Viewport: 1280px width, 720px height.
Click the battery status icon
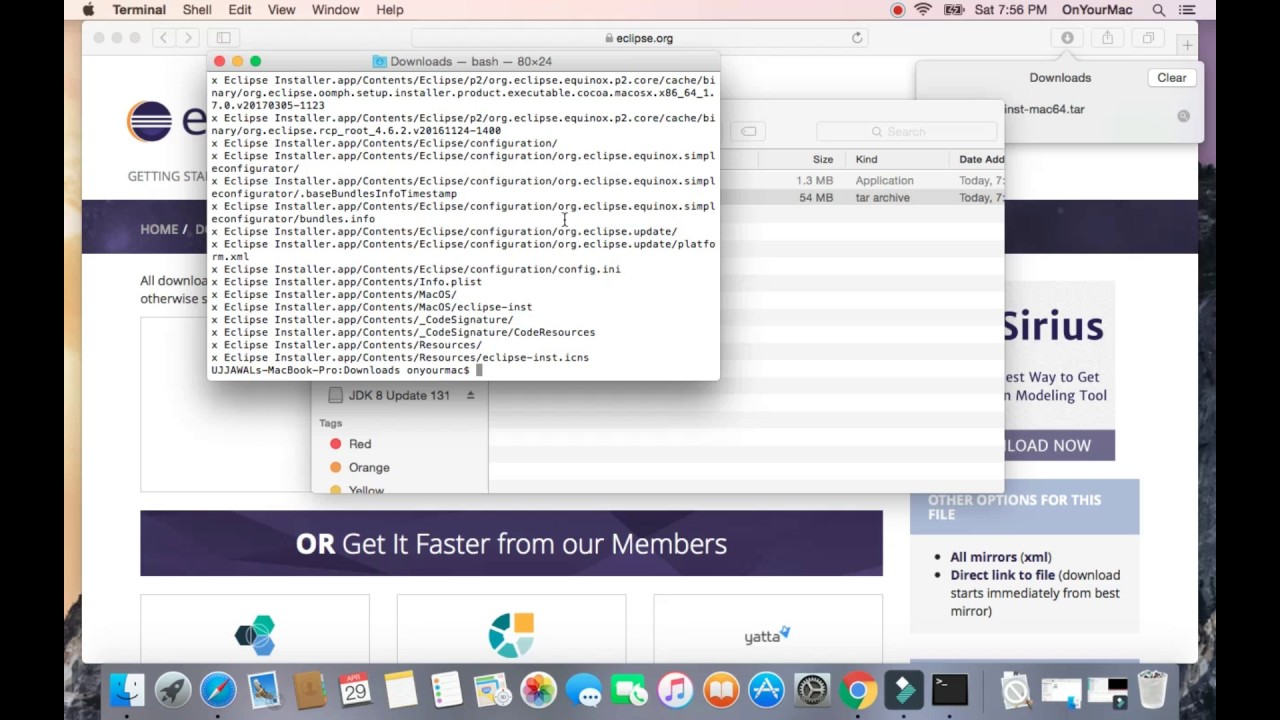954,10
